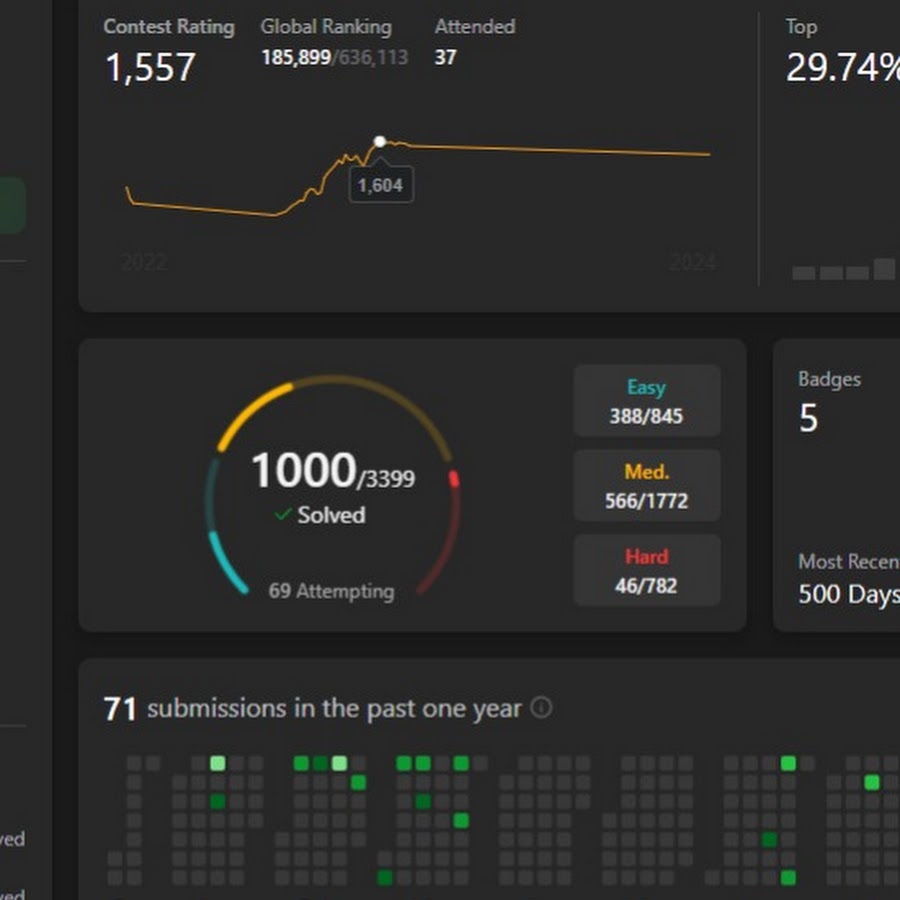Click the 1000 solved count in the ring

[x=303, y=471]
